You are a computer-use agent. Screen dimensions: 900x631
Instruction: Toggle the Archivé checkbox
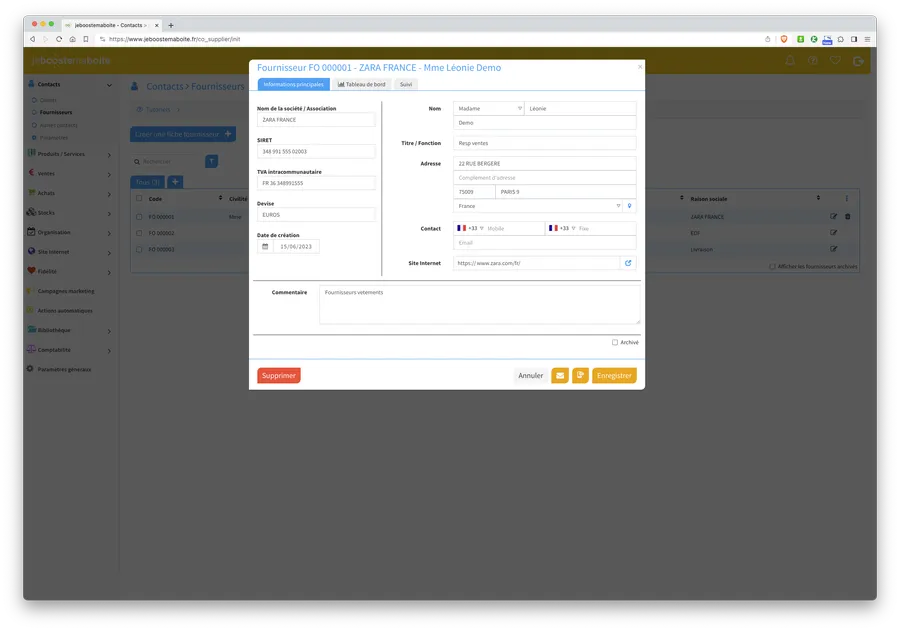pyautogui.click(x=615, y=342)
